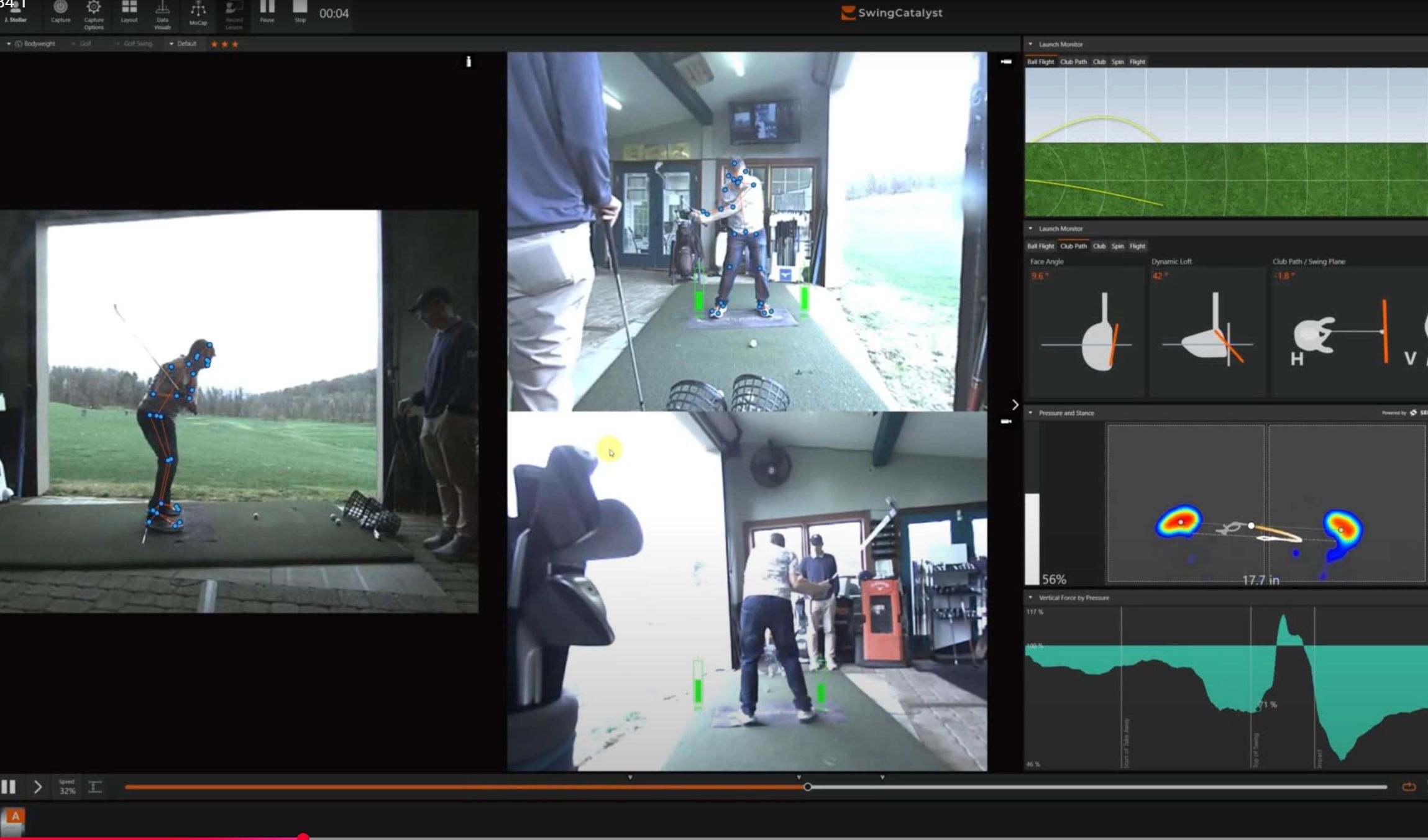This screenshot has width=1428, height=840.
Task: Select Club tab in lower Launch Monitor
Action: click(x=1099, y=246)
